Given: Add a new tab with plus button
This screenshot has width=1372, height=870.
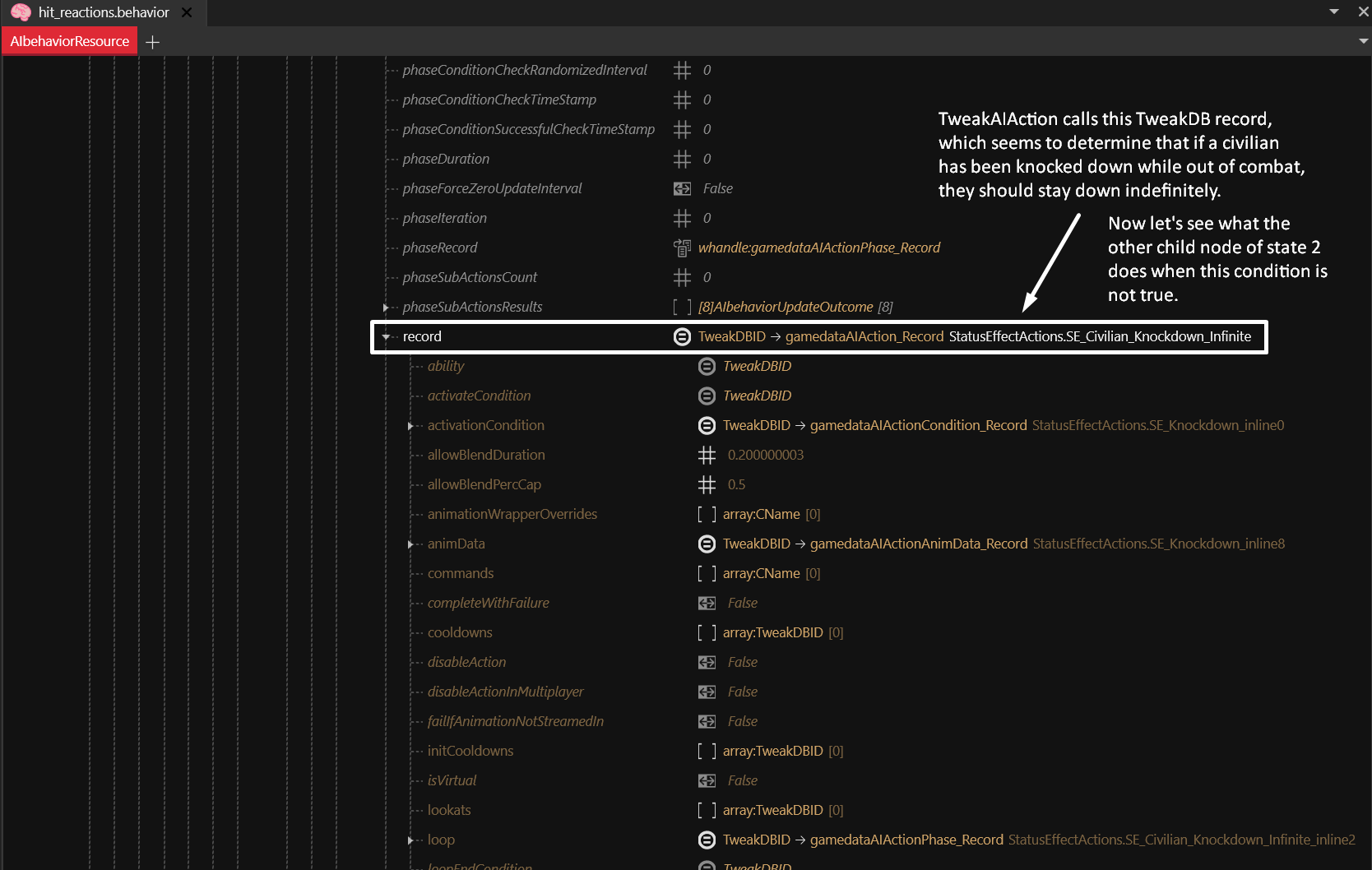Looking at the screenshot, I should pyautogui.click(x=152, y=42).
